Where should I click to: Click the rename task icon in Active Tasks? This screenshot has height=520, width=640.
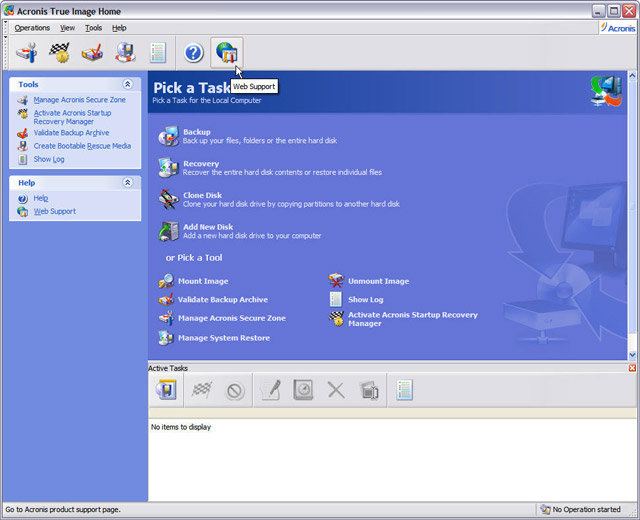pyautogui.click(x=369, y=390)
